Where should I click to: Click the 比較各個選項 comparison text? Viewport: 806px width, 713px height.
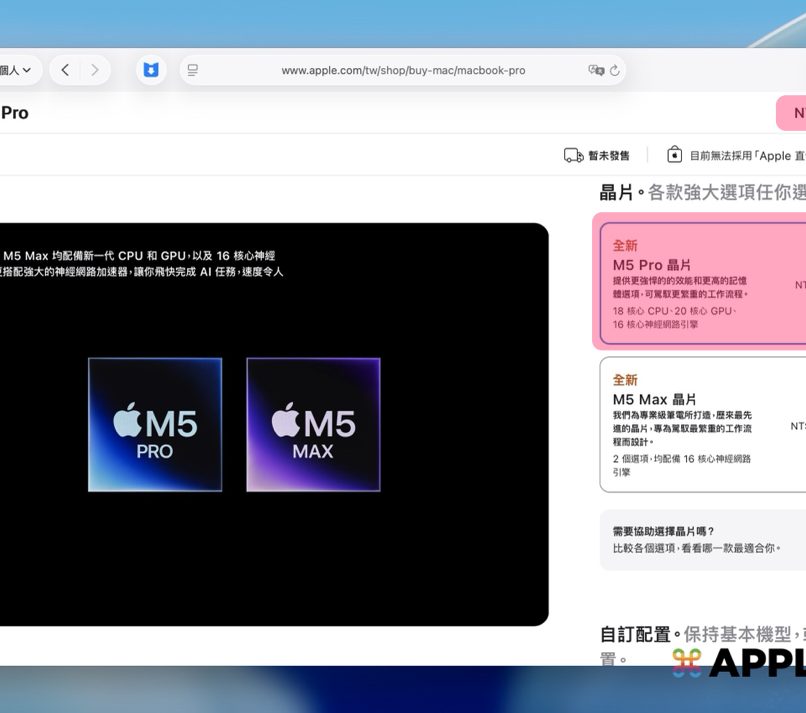696,549
